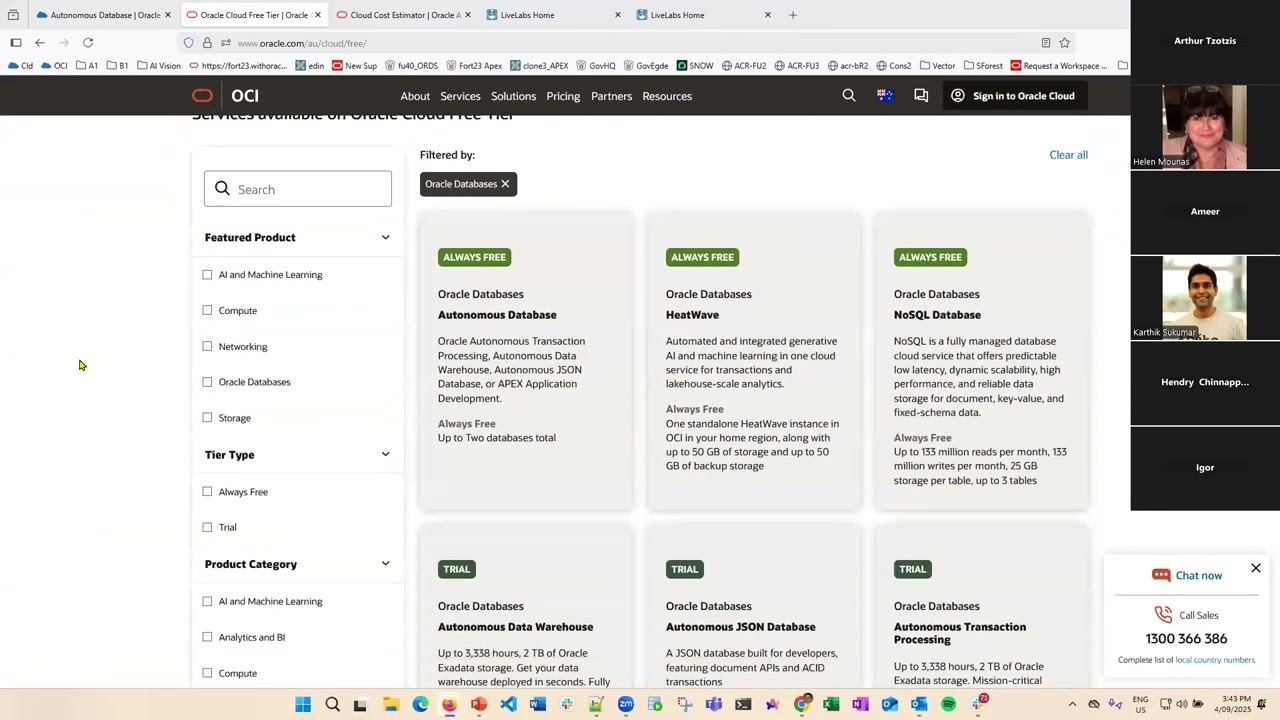Open OneNote from the taskbar
This screenshot has height=720, width=1280.
tap(860, 705)
